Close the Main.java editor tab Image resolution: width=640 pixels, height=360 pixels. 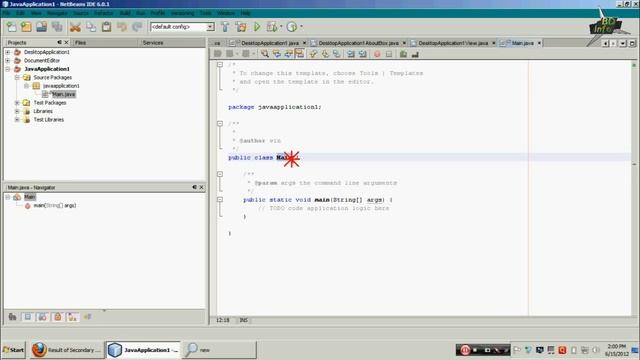coord(539,43)
